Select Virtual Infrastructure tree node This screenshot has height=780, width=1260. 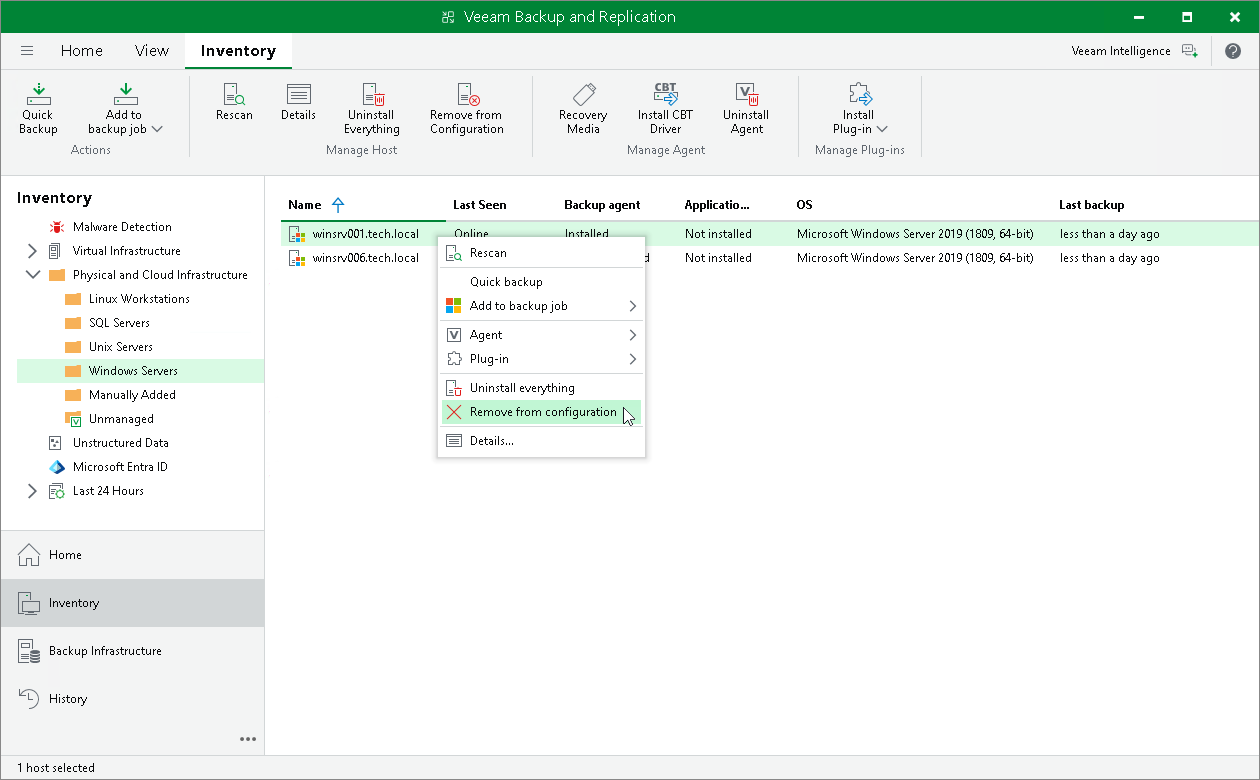point(127,251)
